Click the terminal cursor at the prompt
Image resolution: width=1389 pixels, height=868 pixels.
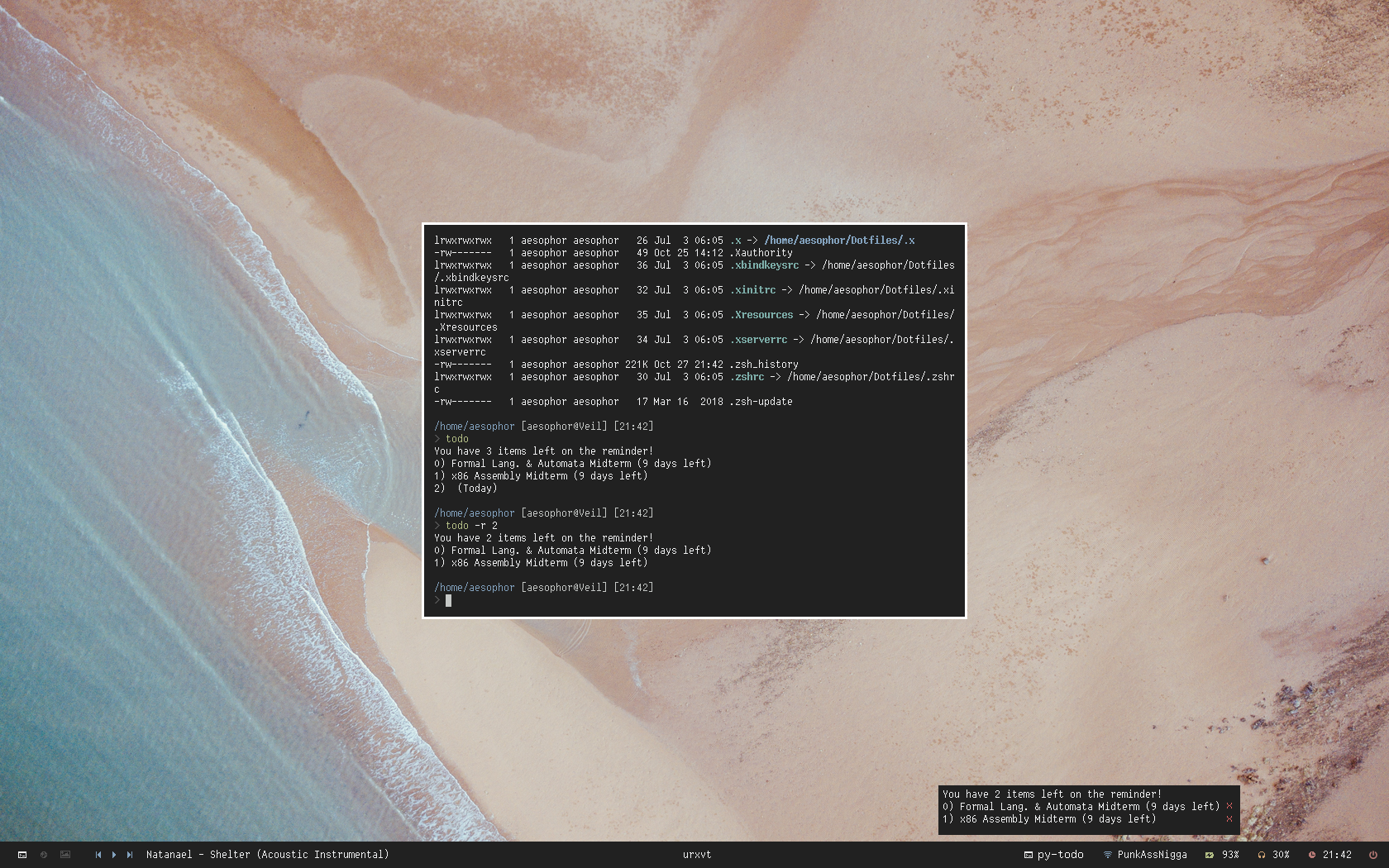(x=448, y=600)
